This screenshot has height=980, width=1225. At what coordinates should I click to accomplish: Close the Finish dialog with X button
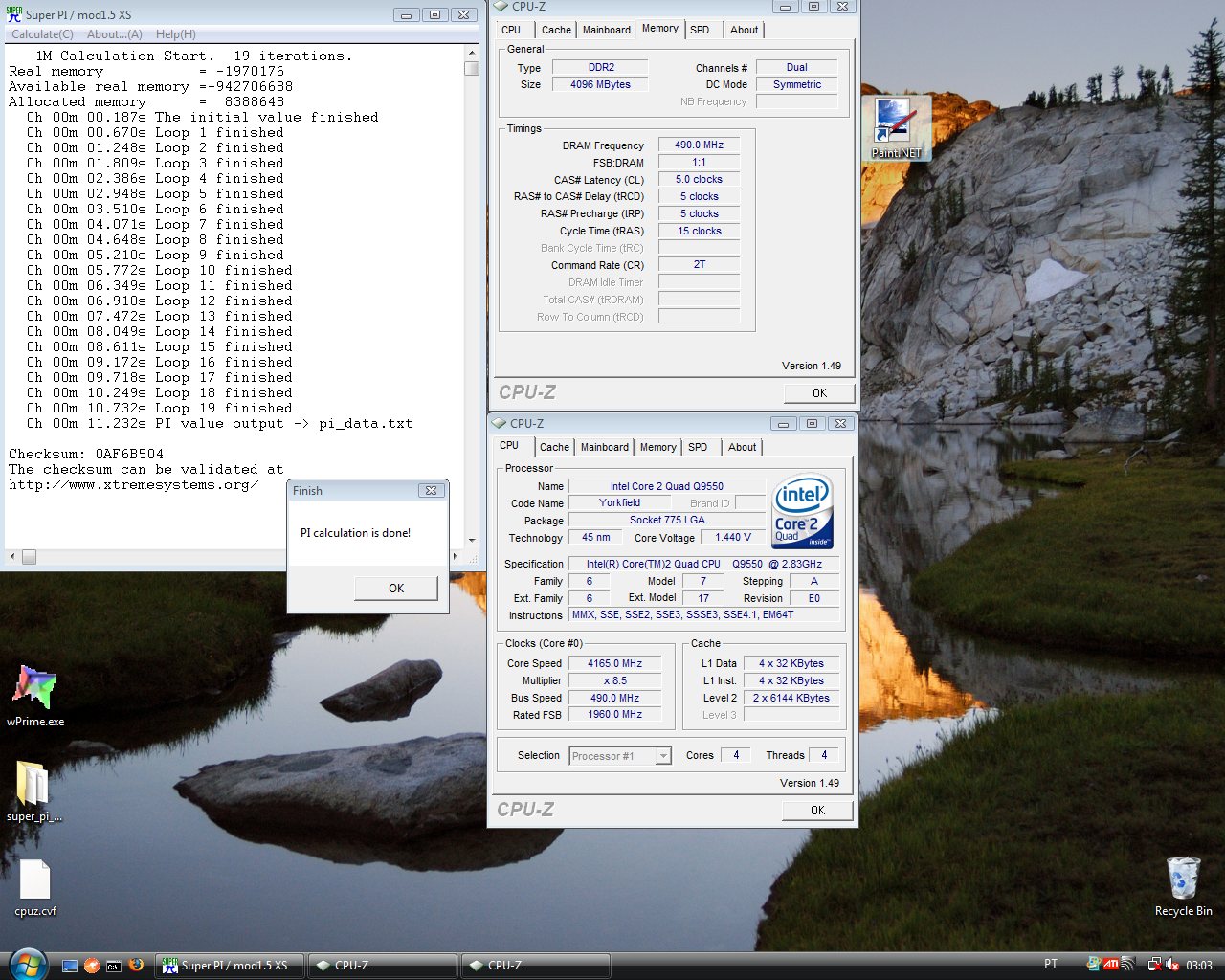point(431,490)
